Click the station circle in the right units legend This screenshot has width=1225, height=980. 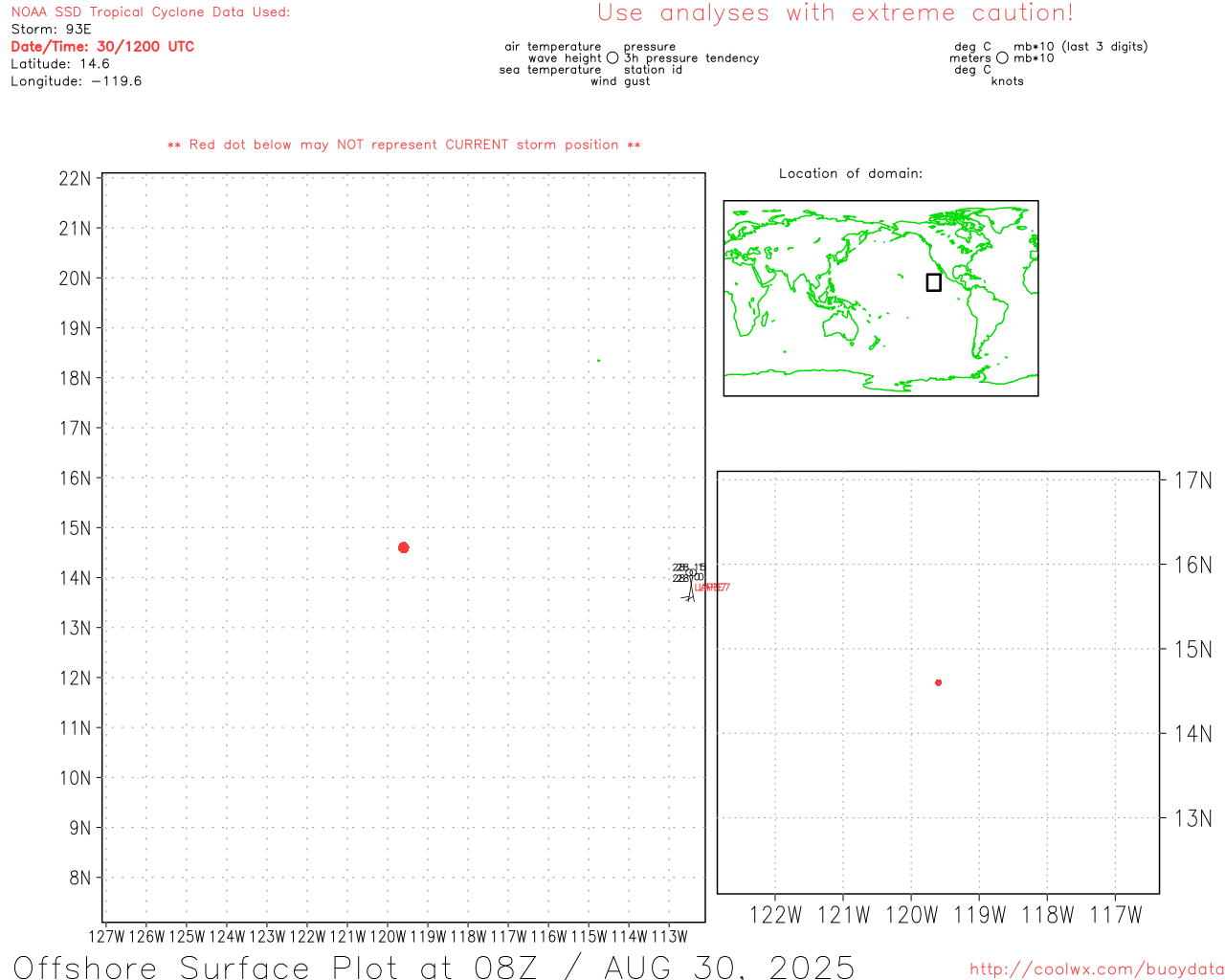[1002, 58]
